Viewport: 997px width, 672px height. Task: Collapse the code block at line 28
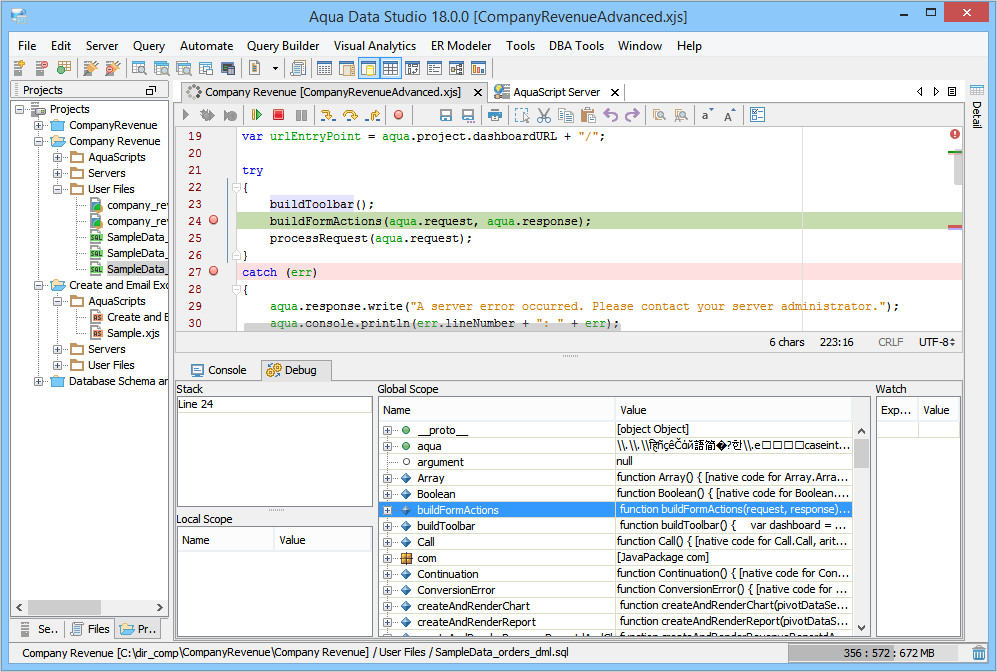tap(237, 289)
